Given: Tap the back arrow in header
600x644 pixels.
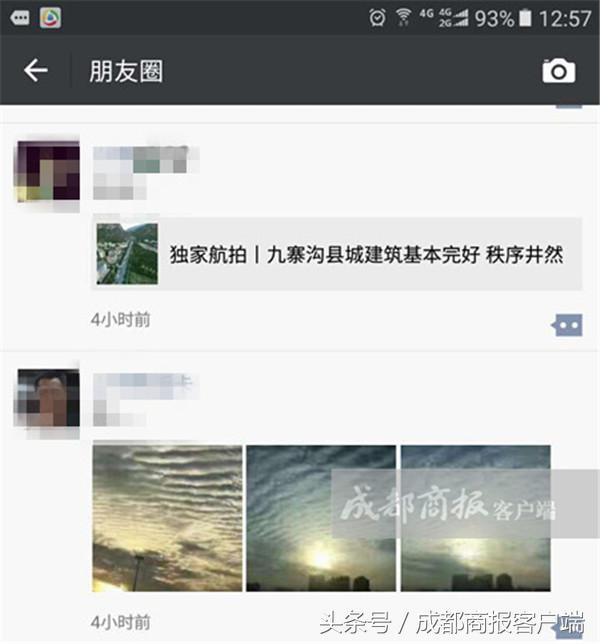Looking at the screenshot, I should coord(36,70).
